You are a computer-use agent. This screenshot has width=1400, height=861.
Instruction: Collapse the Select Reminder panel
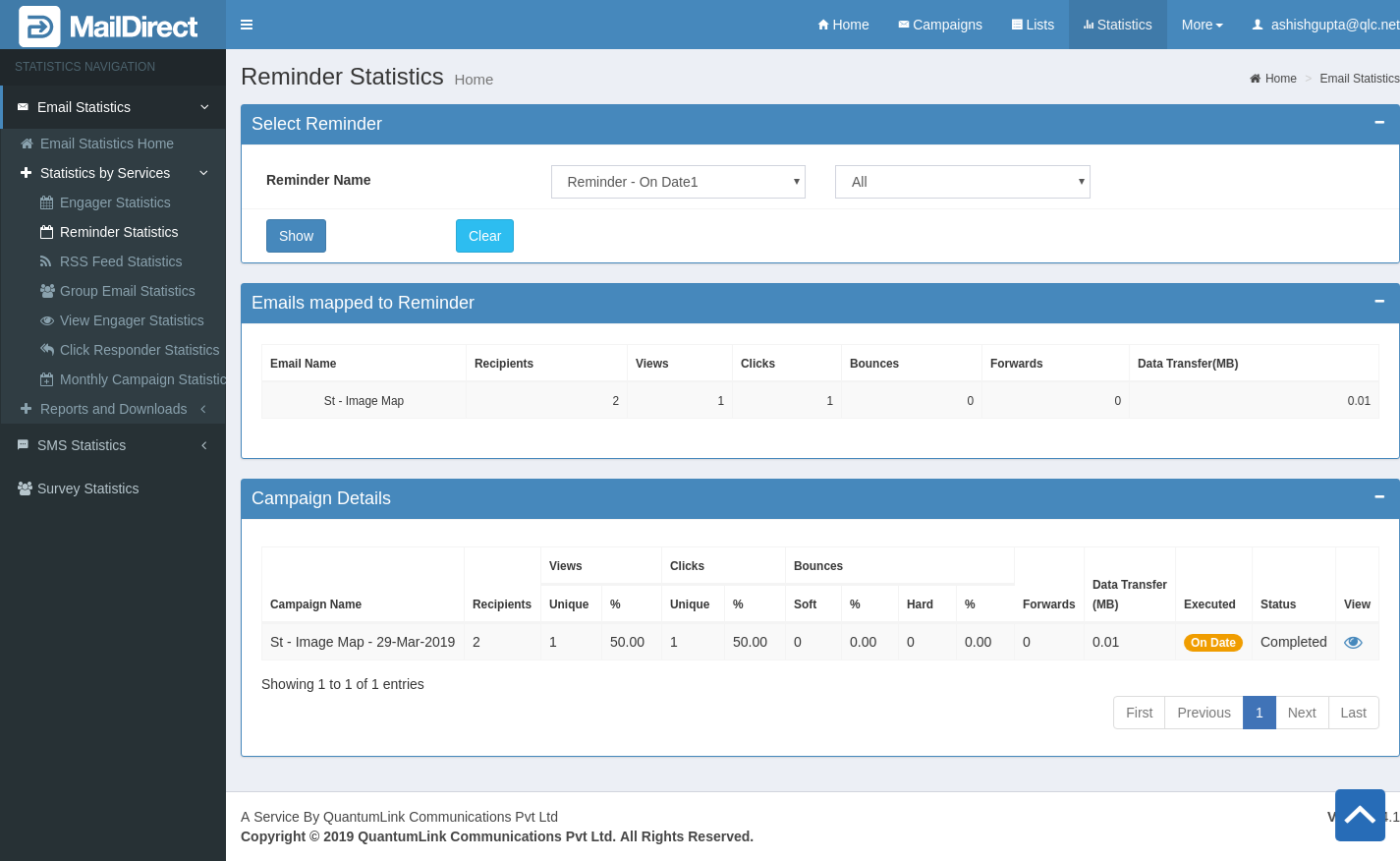tap(1379, 123)
